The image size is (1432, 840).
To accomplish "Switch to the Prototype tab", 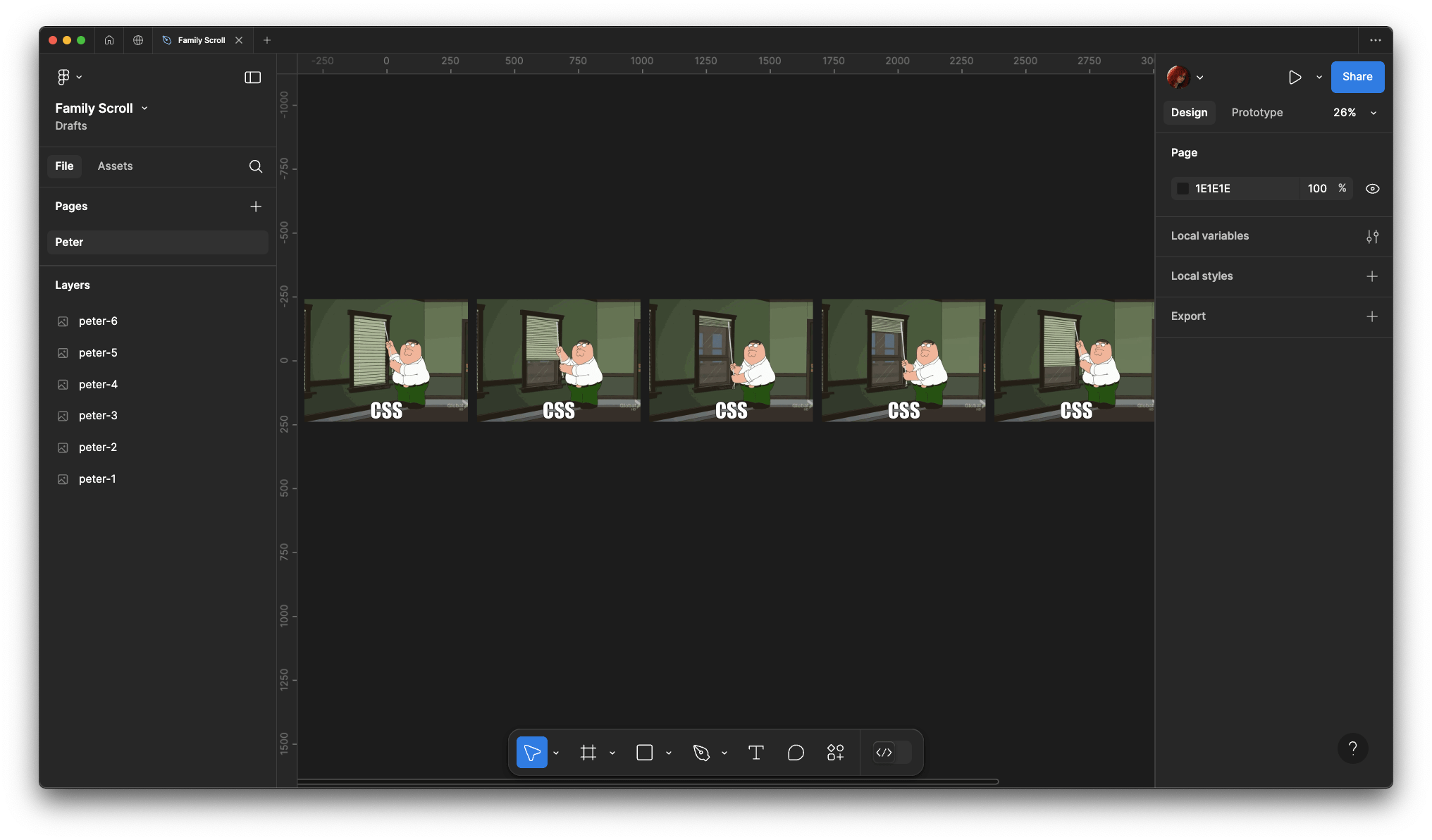I will 1257,113.
